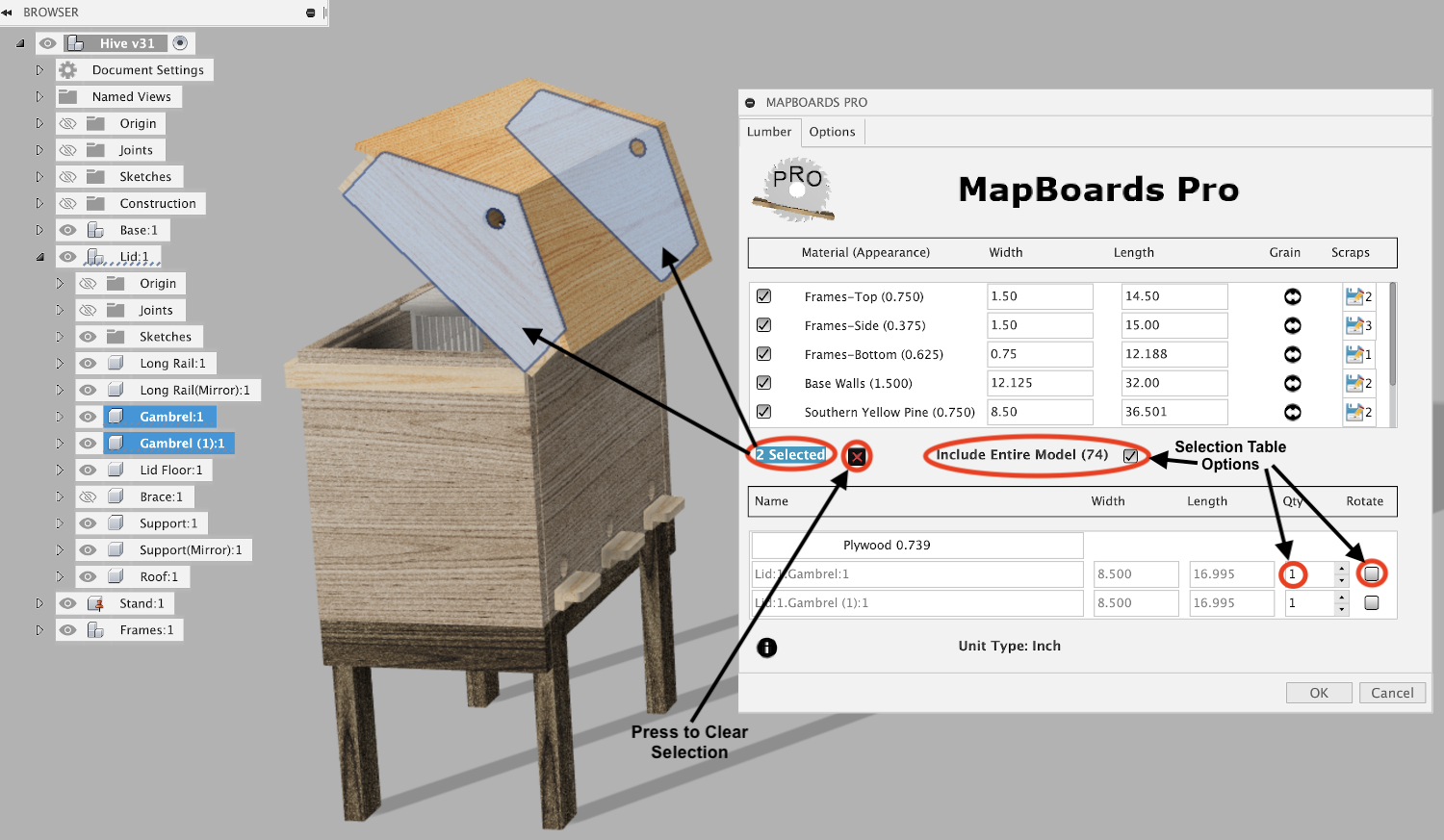1444x840 pixels.
Task: Expand the Named Views node
Action: (x=39, y=97)
